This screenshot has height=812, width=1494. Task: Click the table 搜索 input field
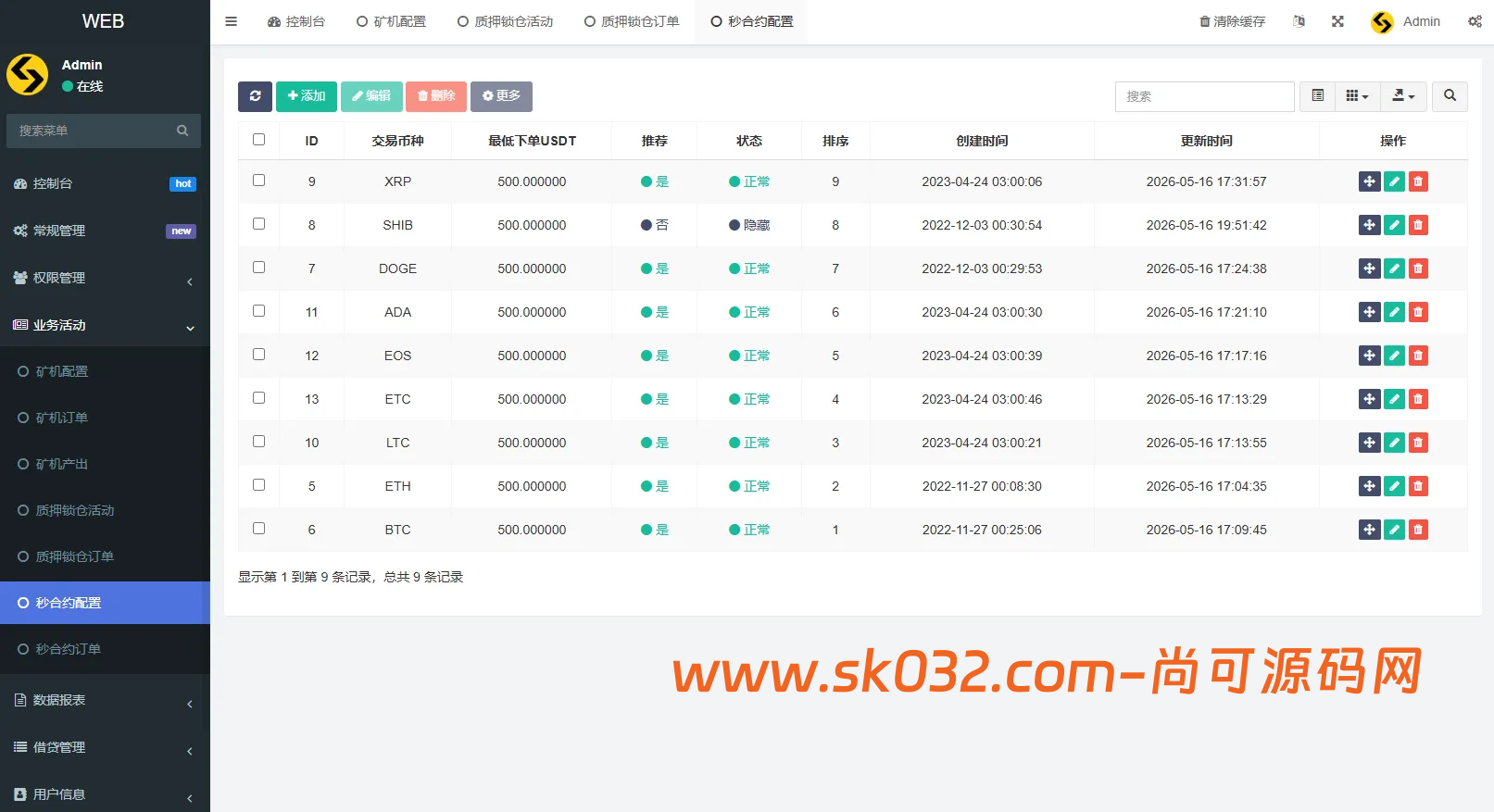click(x=1204, y=96)
